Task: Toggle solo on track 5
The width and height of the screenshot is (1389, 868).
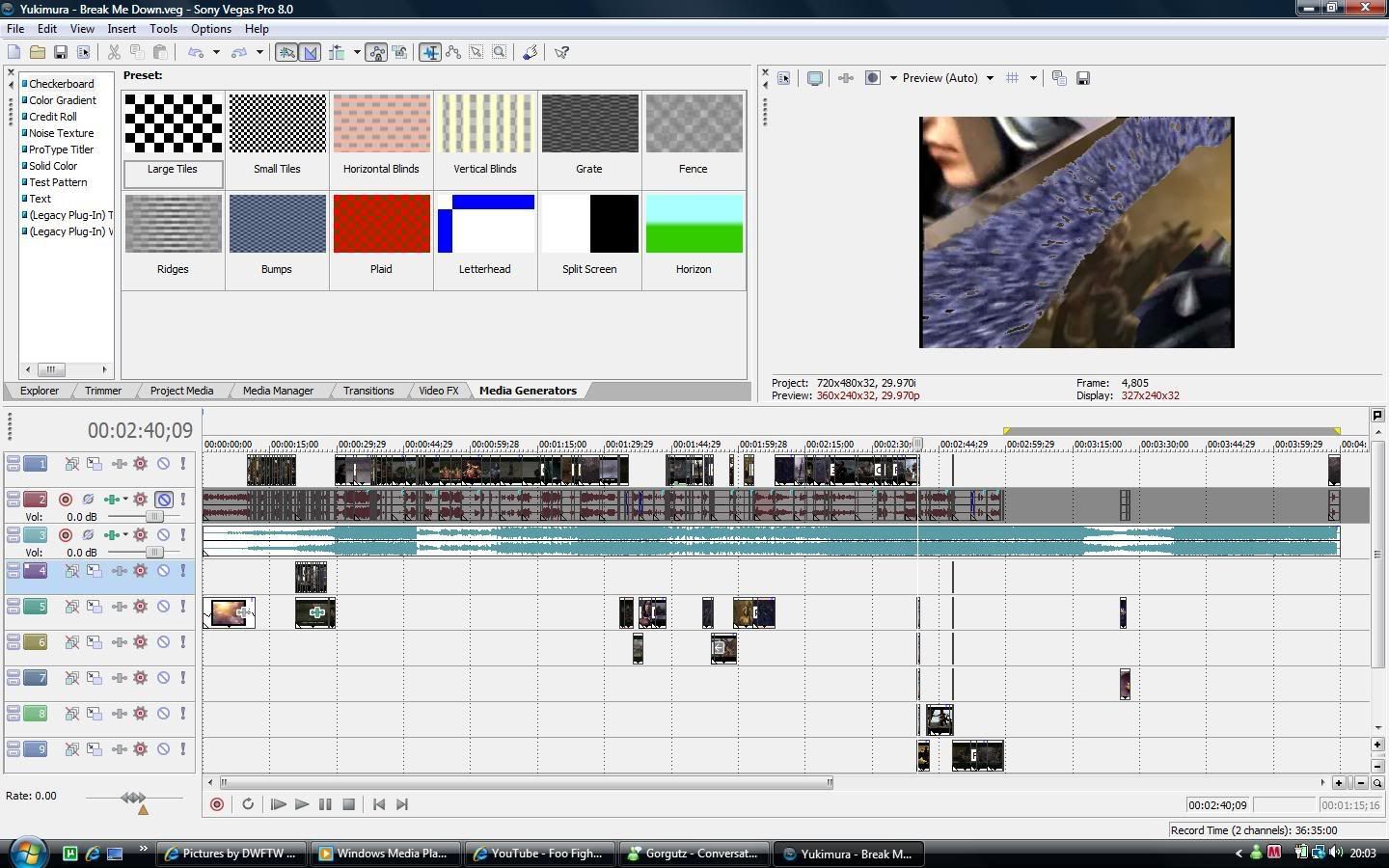Action: (183, 607)
